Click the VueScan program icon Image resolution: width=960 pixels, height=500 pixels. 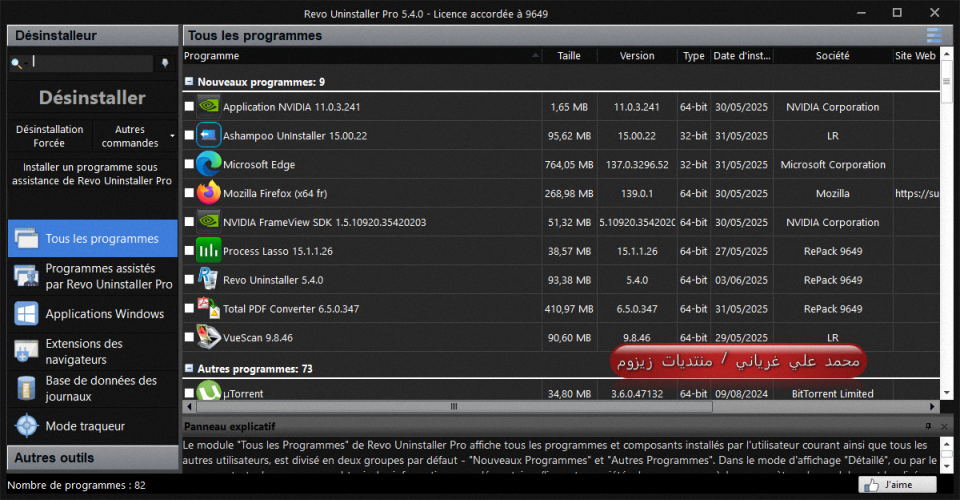pos(209,337)
